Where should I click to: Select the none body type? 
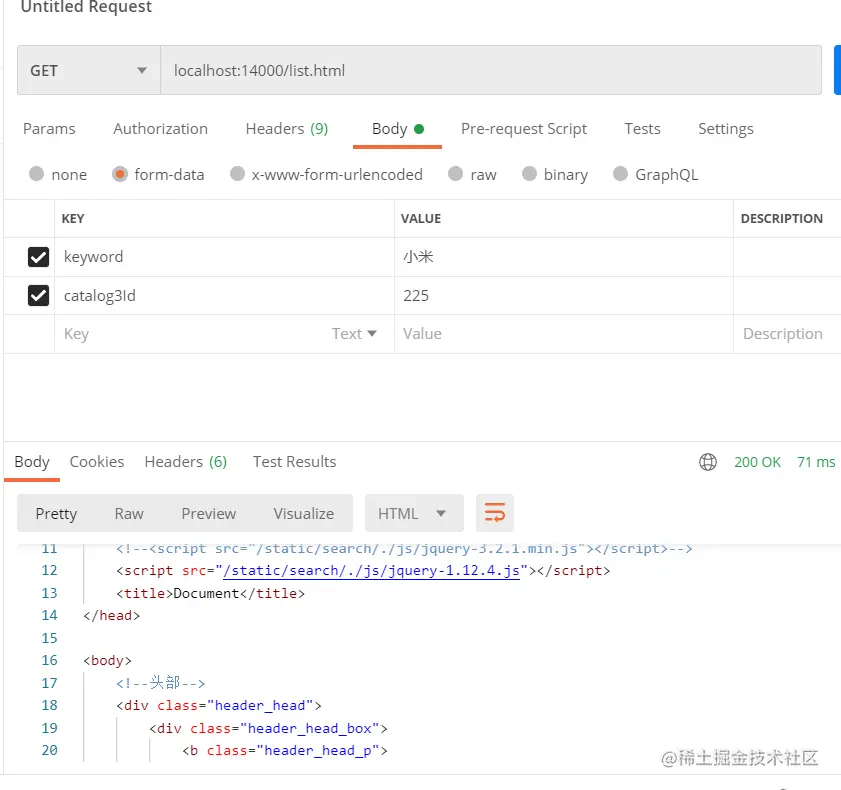point(36,174)
